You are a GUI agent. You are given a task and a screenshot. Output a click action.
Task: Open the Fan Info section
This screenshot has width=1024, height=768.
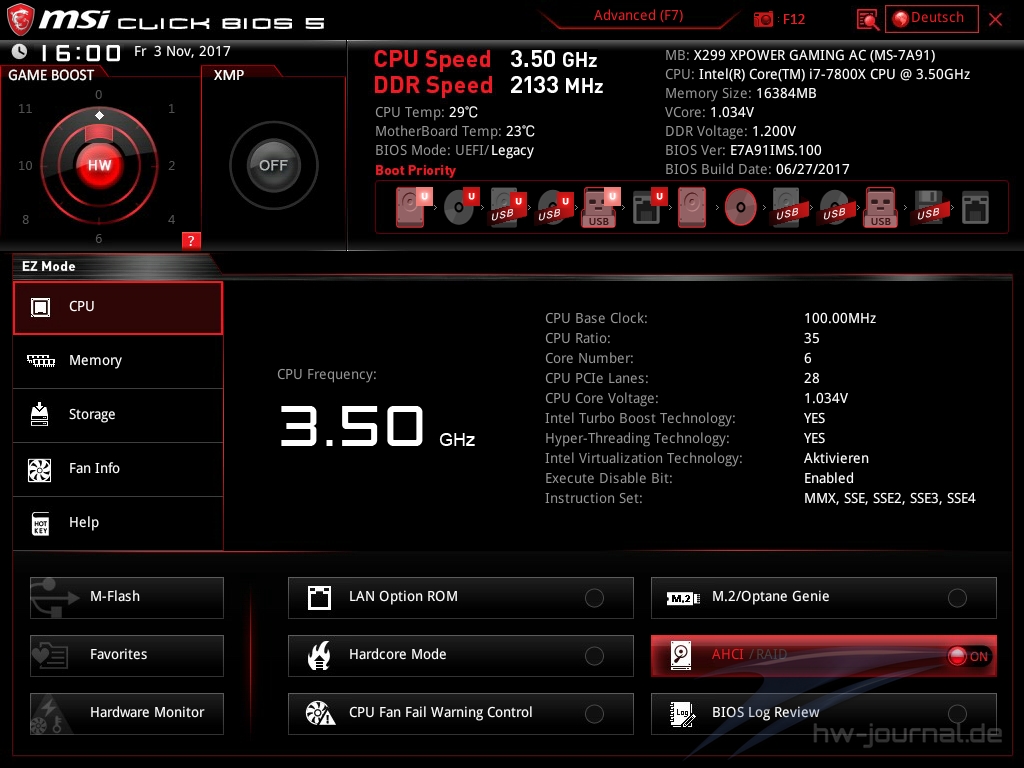(118, 470)
